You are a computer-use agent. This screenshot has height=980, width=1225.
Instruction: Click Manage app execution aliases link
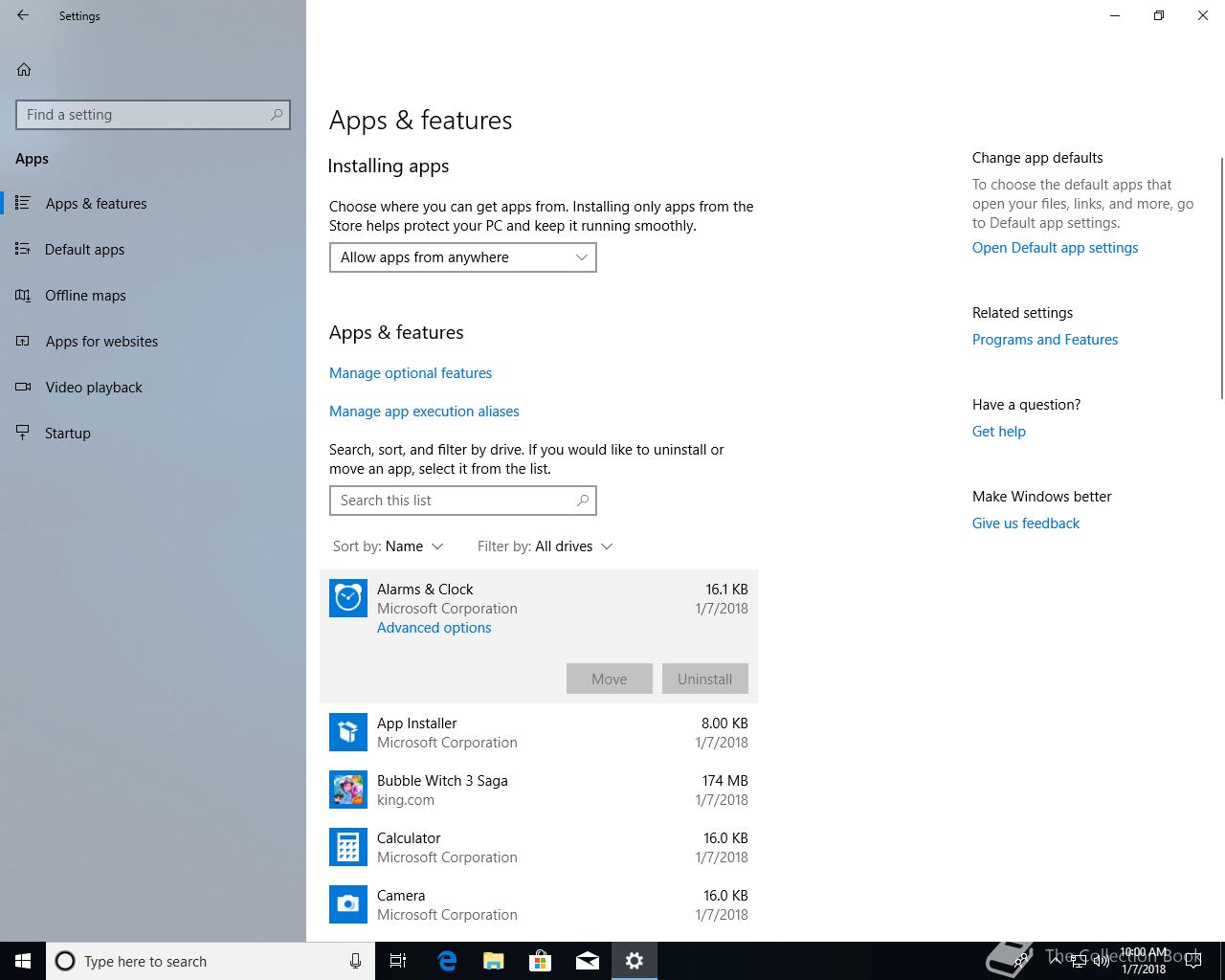pyautogui.click(x=424, y=412)
